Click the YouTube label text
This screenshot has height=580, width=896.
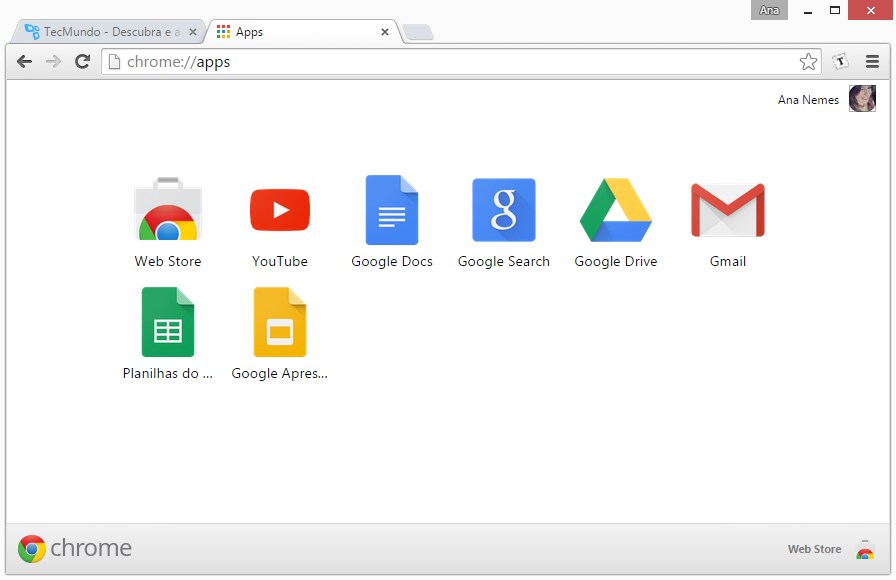click(x=280, y=261)
